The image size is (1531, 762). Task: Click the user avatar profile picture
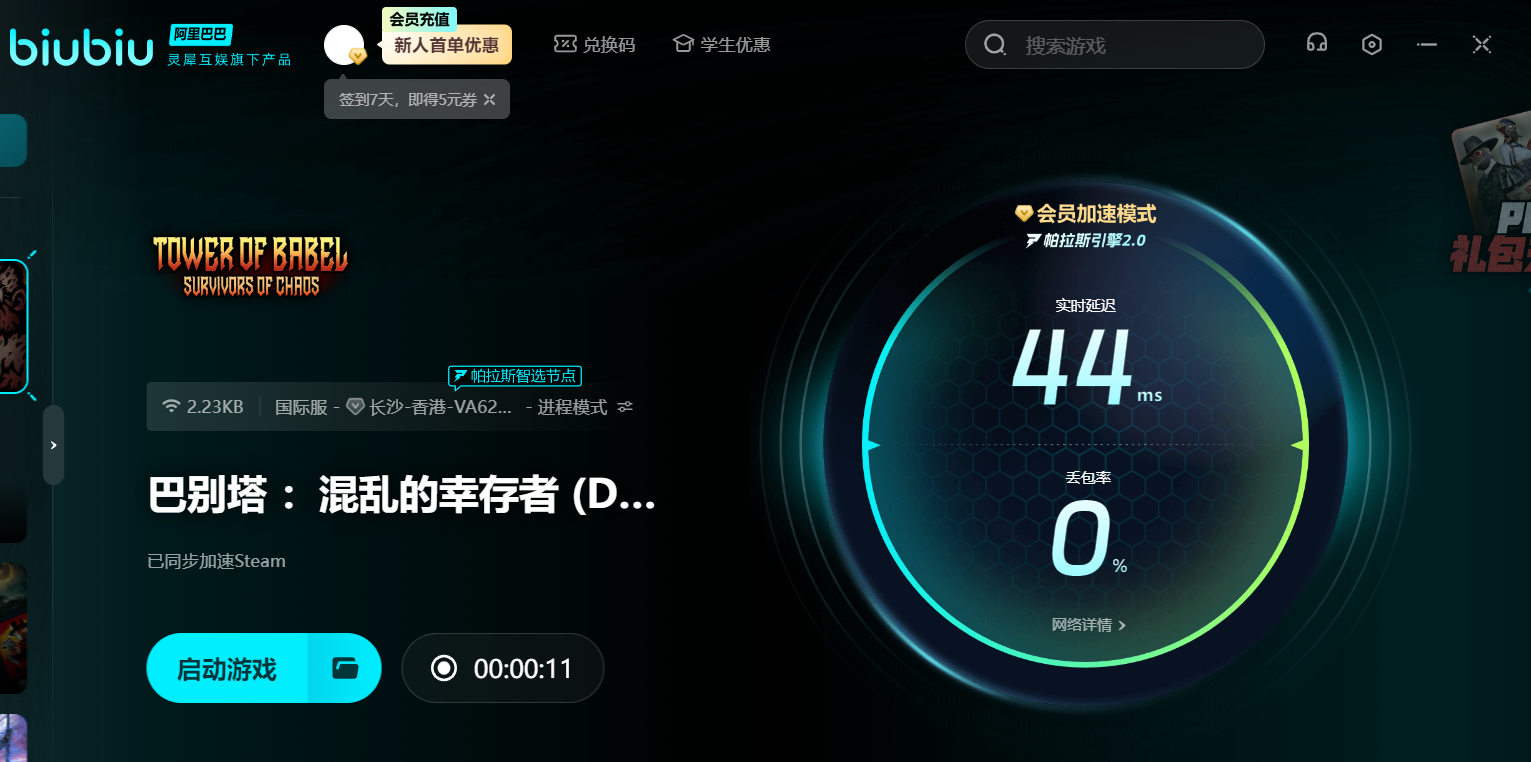click(x=343, y=45)
